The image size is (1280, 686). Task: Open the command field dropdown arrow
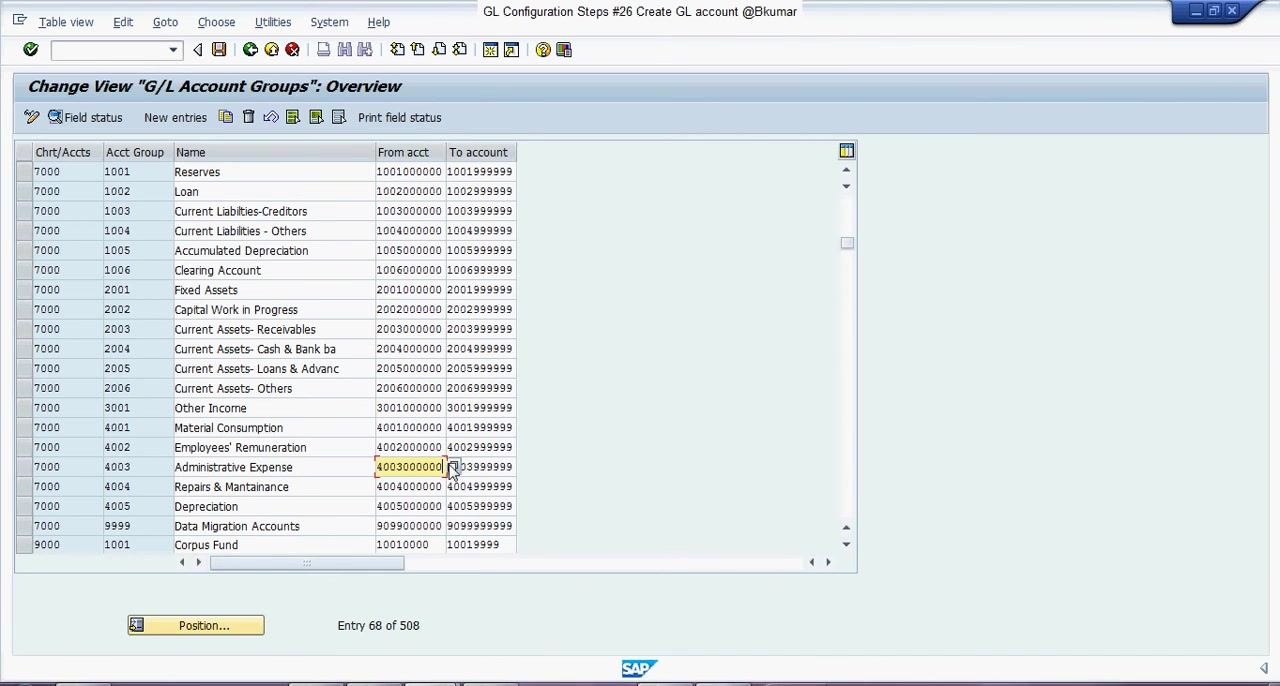click(173, 50)
